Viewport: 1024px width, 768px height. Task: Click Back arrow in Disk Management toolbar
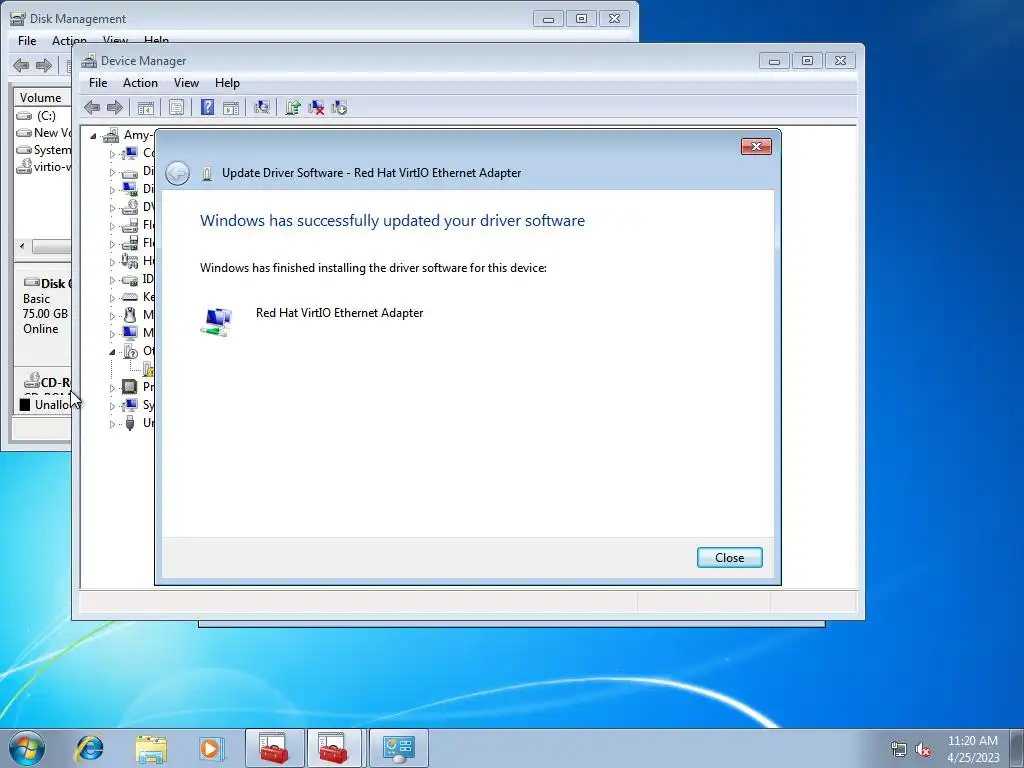click(21, 65)
